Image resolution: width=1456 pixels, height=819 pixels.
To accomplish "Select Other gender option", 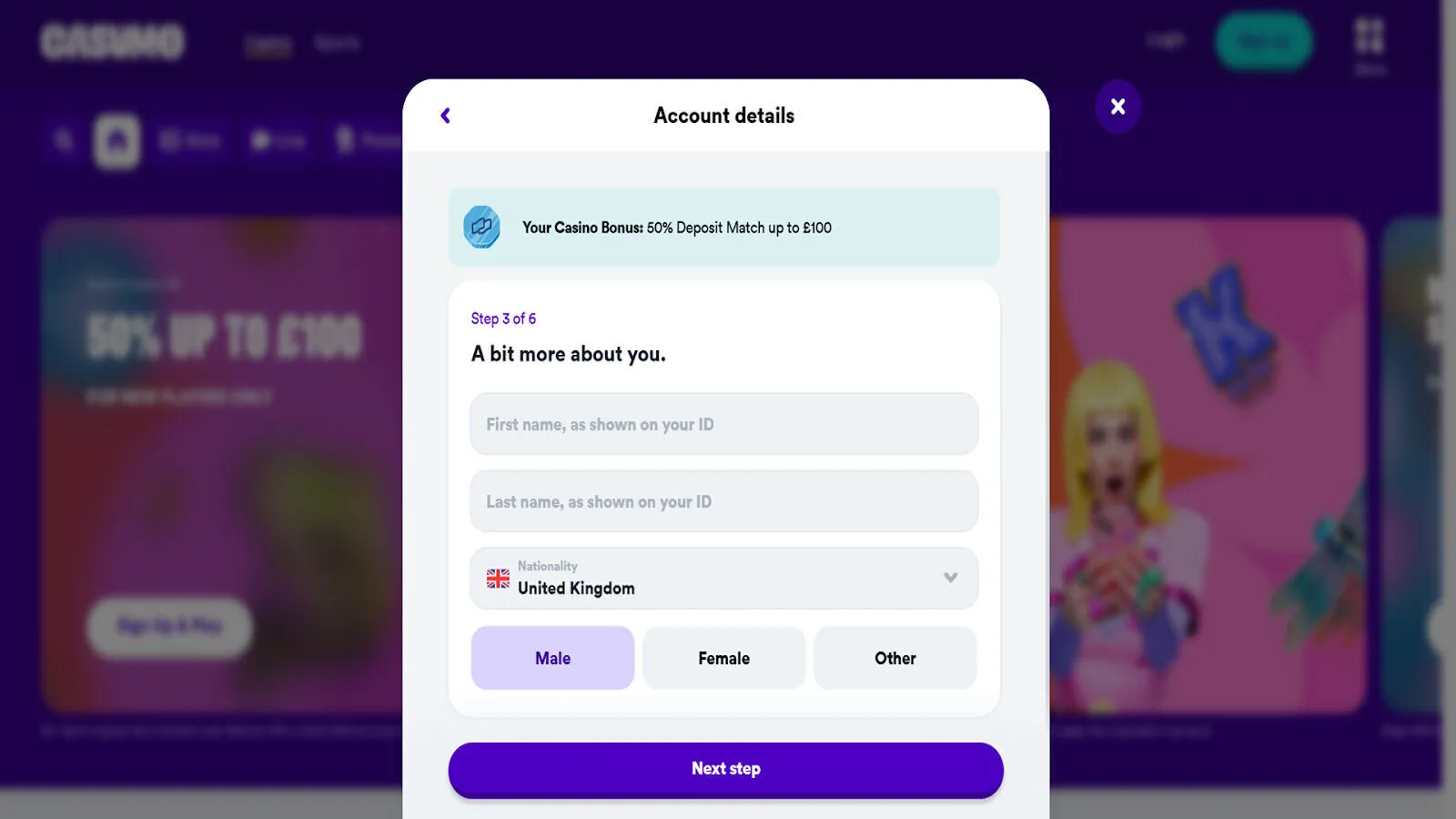I will (895, 658).
